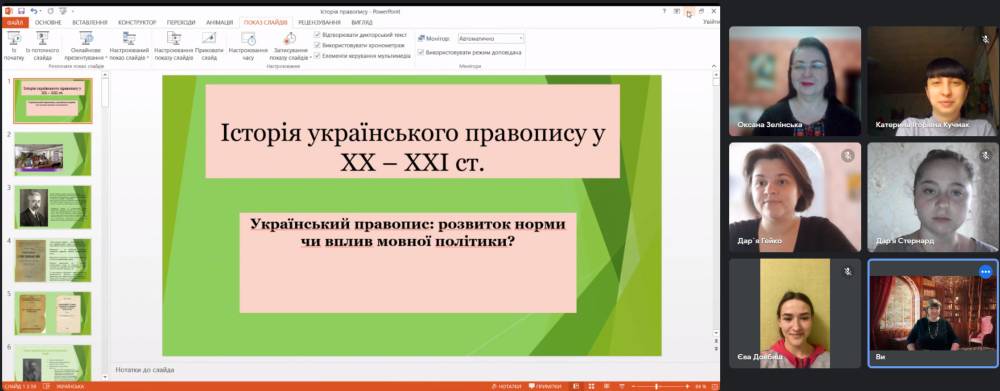Screen dimensions: 1000x391
Task: Open 'Настроювання часу' rehearse timings icon
Action: click(248, 38)
